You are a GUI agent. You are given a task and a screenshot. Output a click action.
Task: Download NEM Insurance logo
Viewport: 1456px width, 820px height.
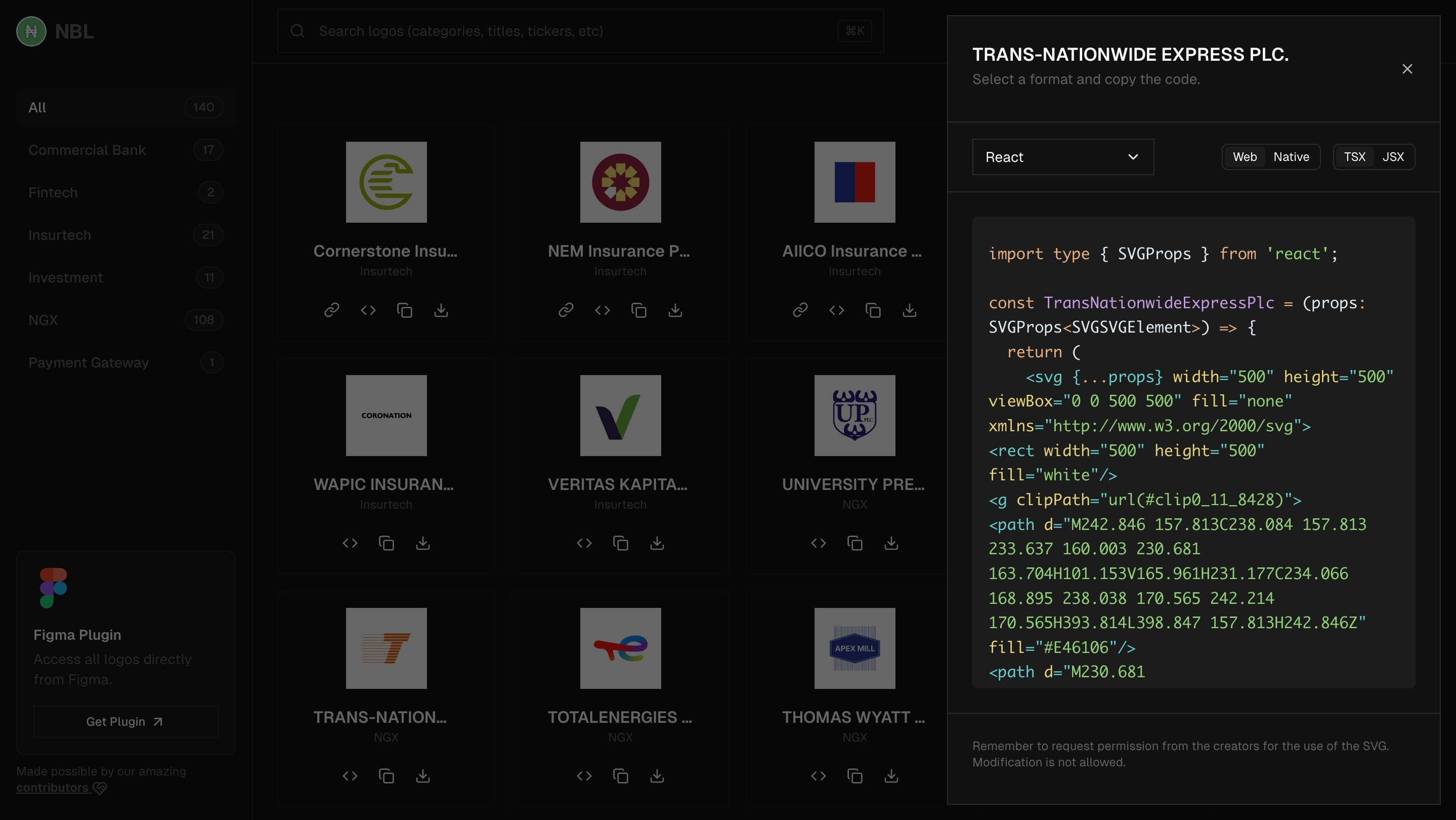click(675, 310)
